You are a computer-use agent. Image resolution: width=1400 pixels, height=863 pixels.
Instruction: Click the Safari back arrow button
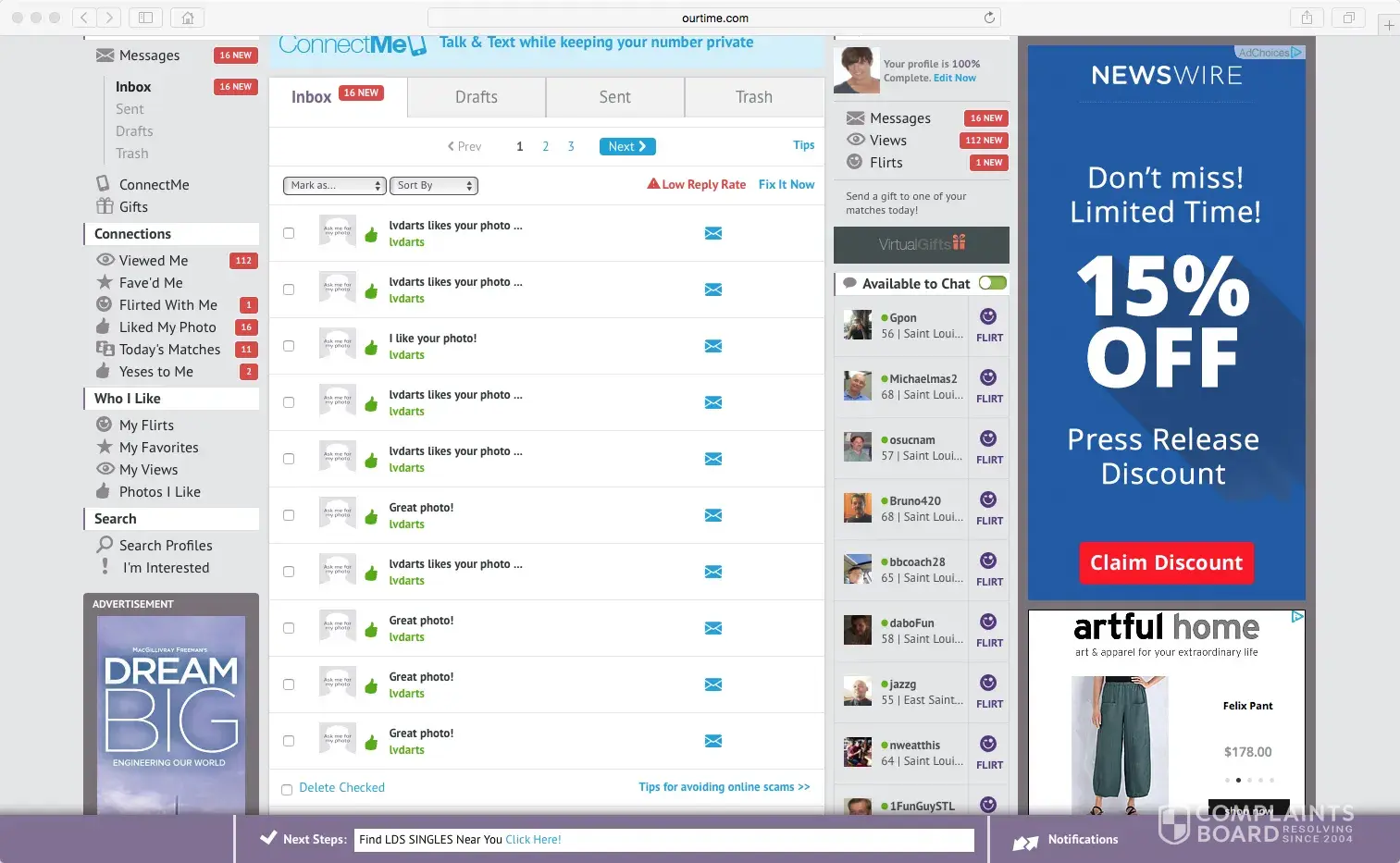[x=84, y=18]
